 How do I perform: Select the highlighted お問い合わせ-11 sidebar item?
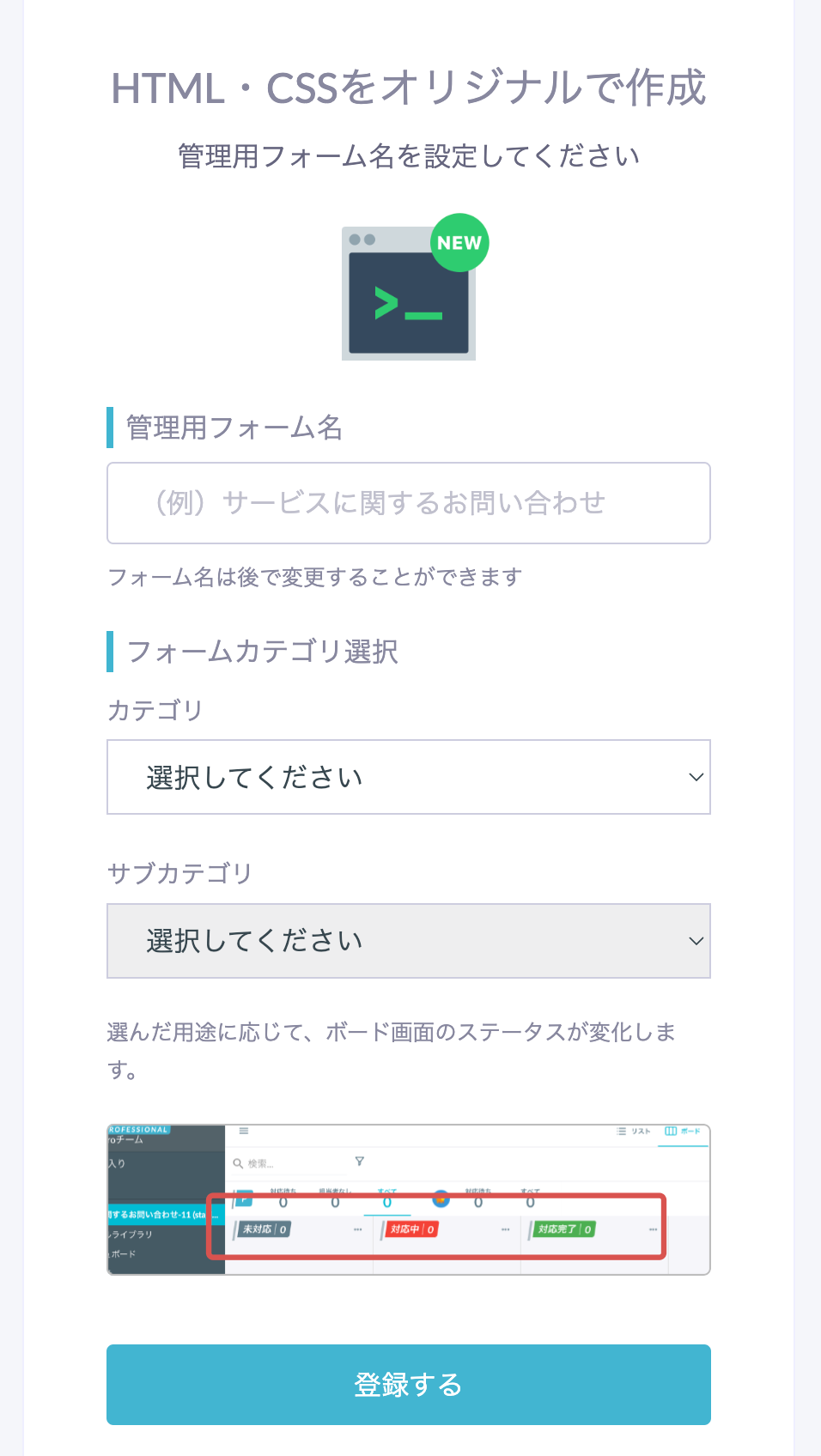[163, 1215]
